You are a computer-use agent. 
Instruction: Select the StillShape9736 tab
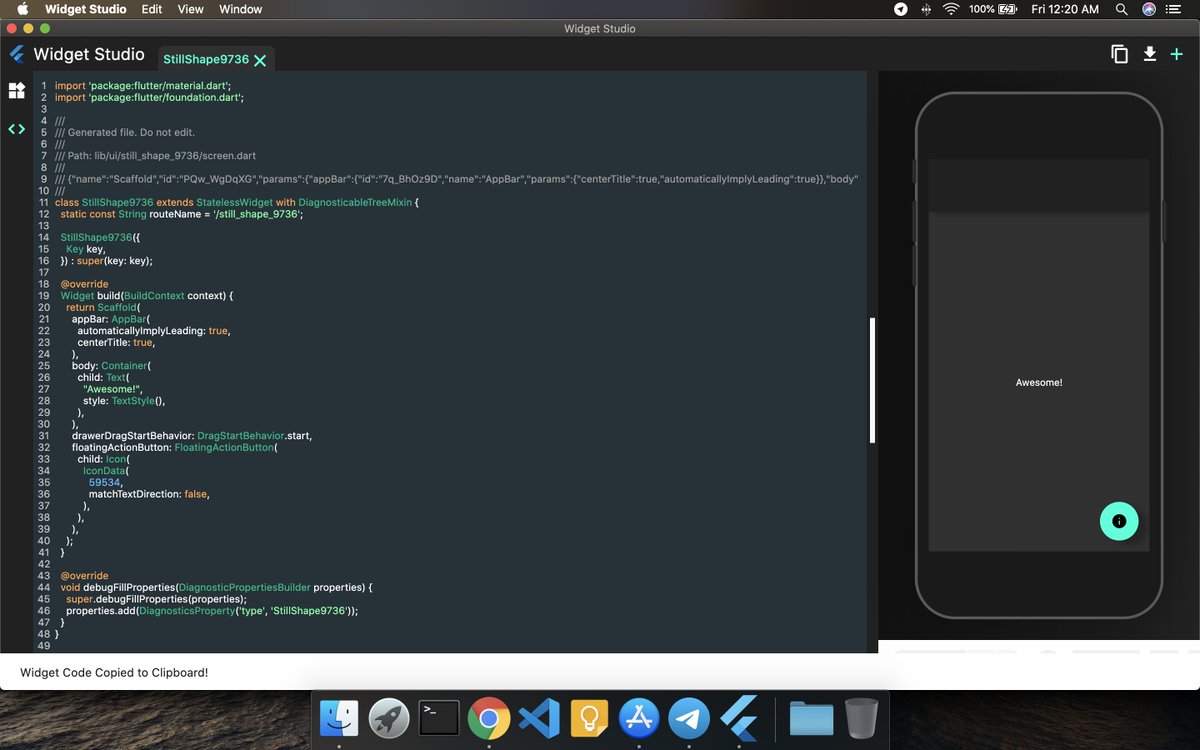point(206,59)
